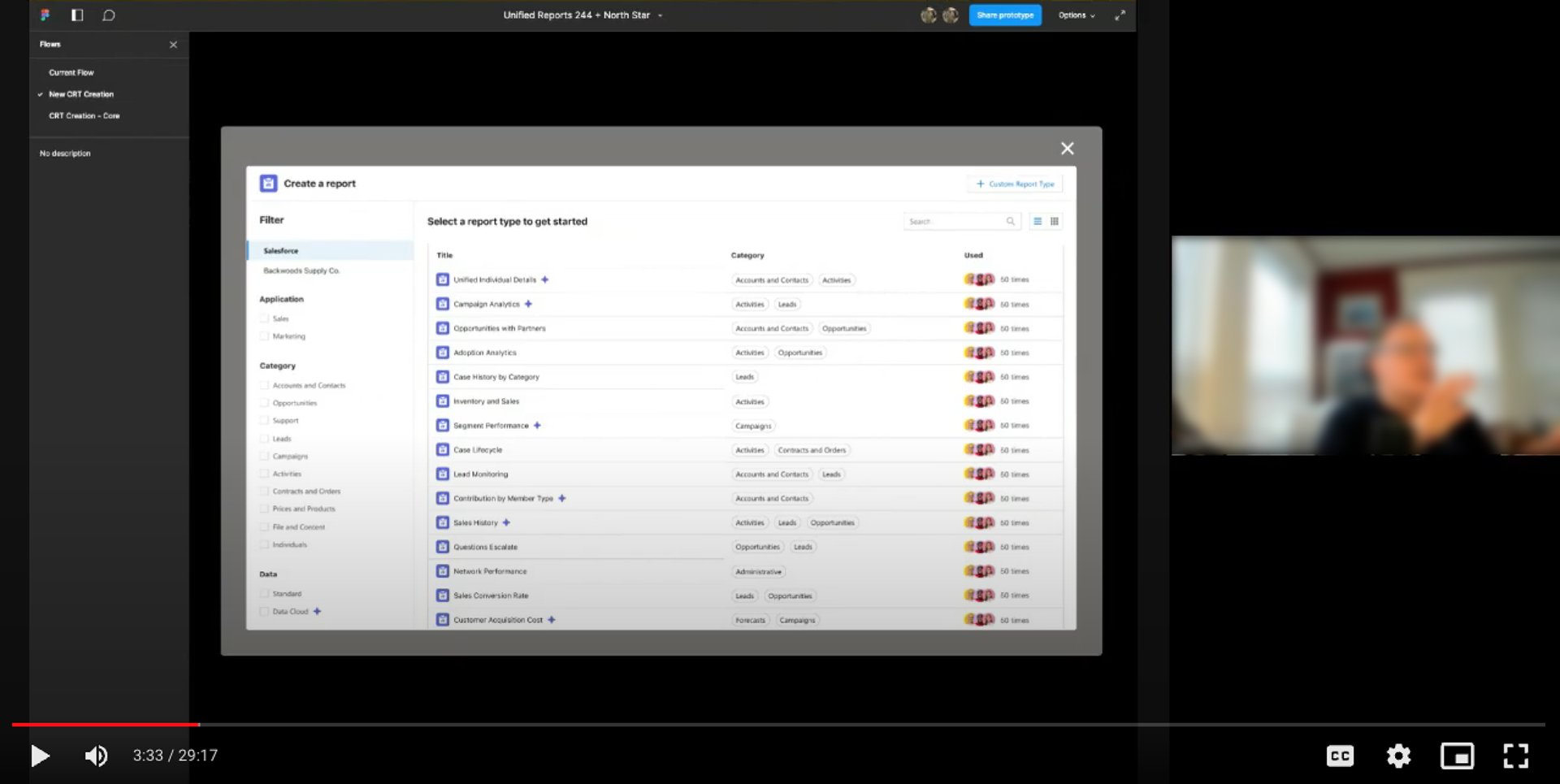Image resolution: width=1560 pixels, height=784 pixels.
Task: Click the Figma logo icon
Action: click(45, 15)
